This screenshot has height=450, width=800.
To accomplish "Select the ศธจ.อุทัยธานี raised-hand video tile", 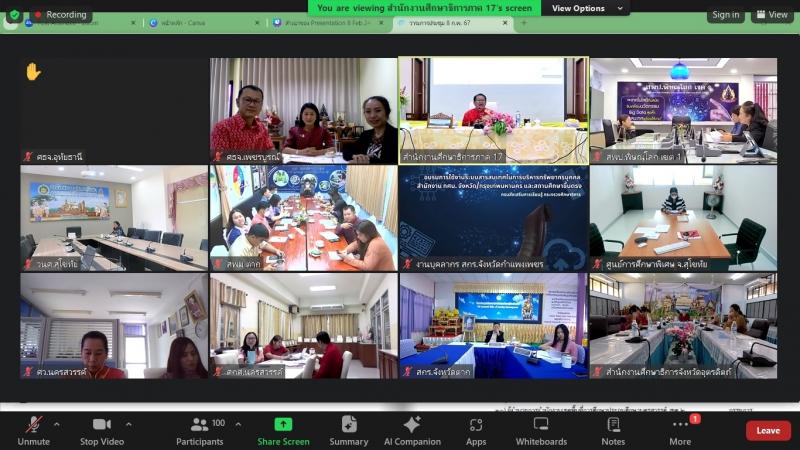I will [x=114, y=110].
